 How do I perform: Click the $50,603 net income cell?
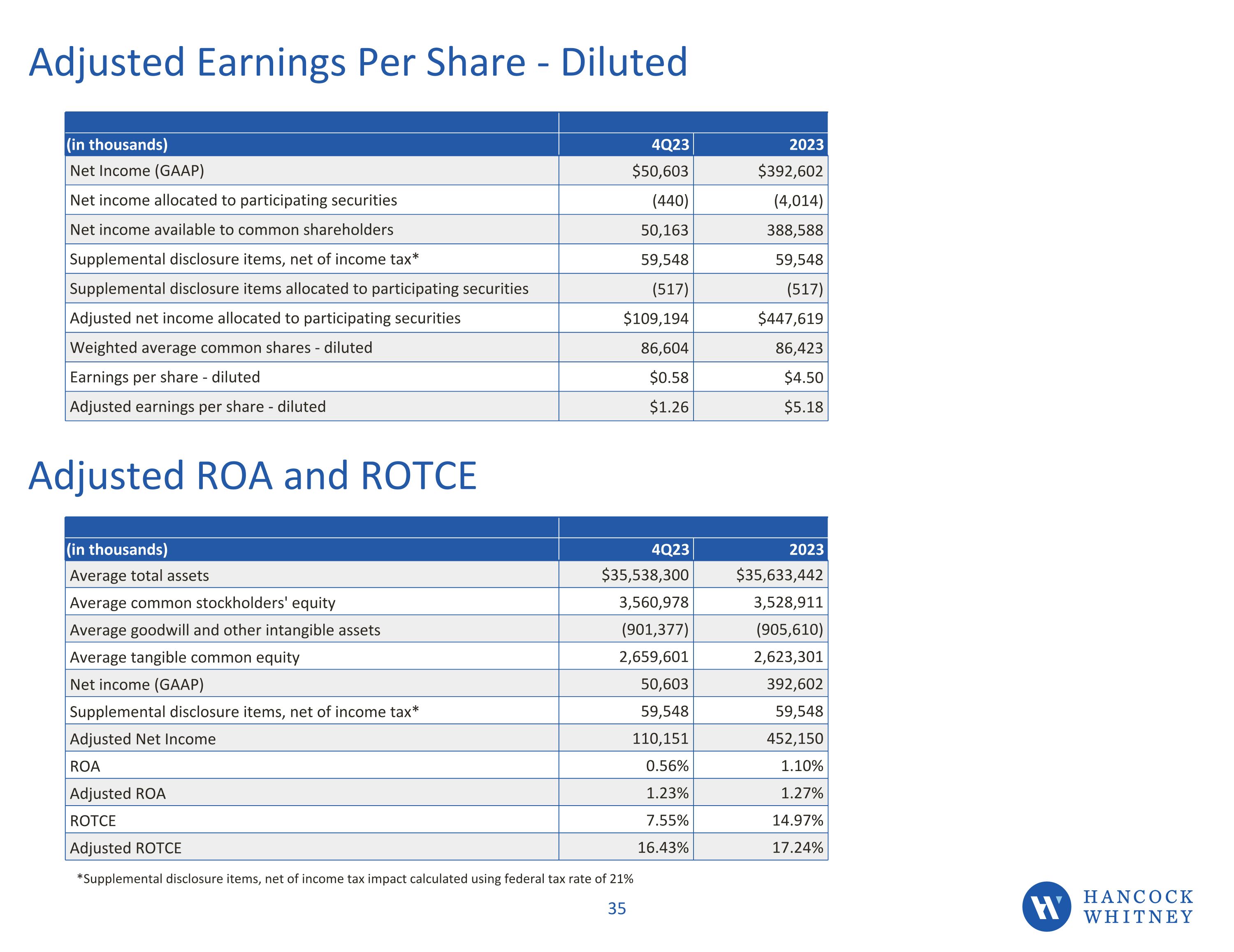(x=660, y=171)
